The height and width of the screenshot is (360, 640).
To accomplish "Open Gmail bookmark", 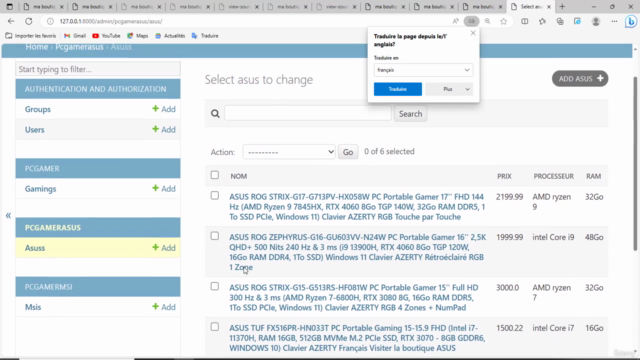I will [x=75, y=36].
